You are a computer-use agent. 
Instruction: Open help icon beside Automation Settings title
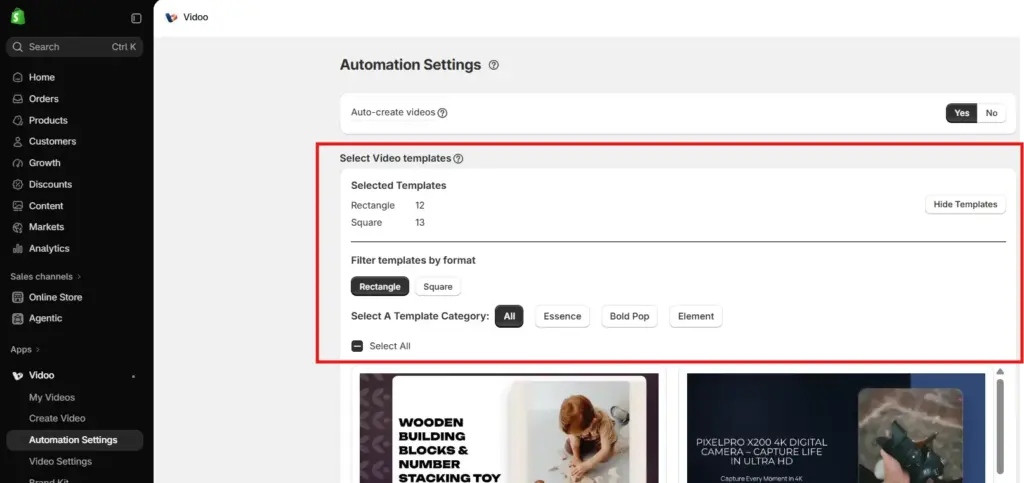pyautogui.click(x=494, y=65)
